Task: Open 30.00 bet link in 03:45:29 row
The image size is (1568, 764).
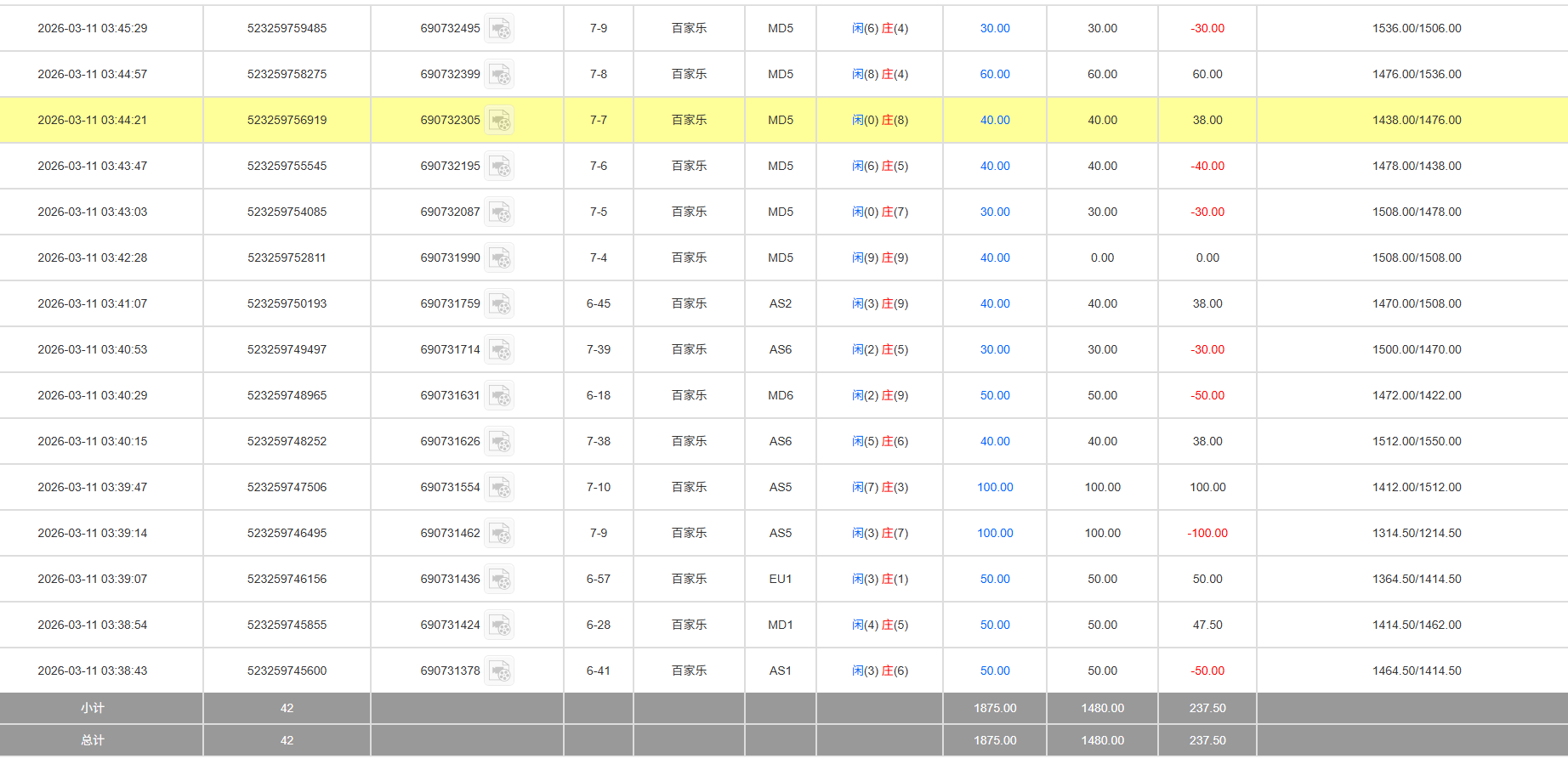Action: (994, 29)
